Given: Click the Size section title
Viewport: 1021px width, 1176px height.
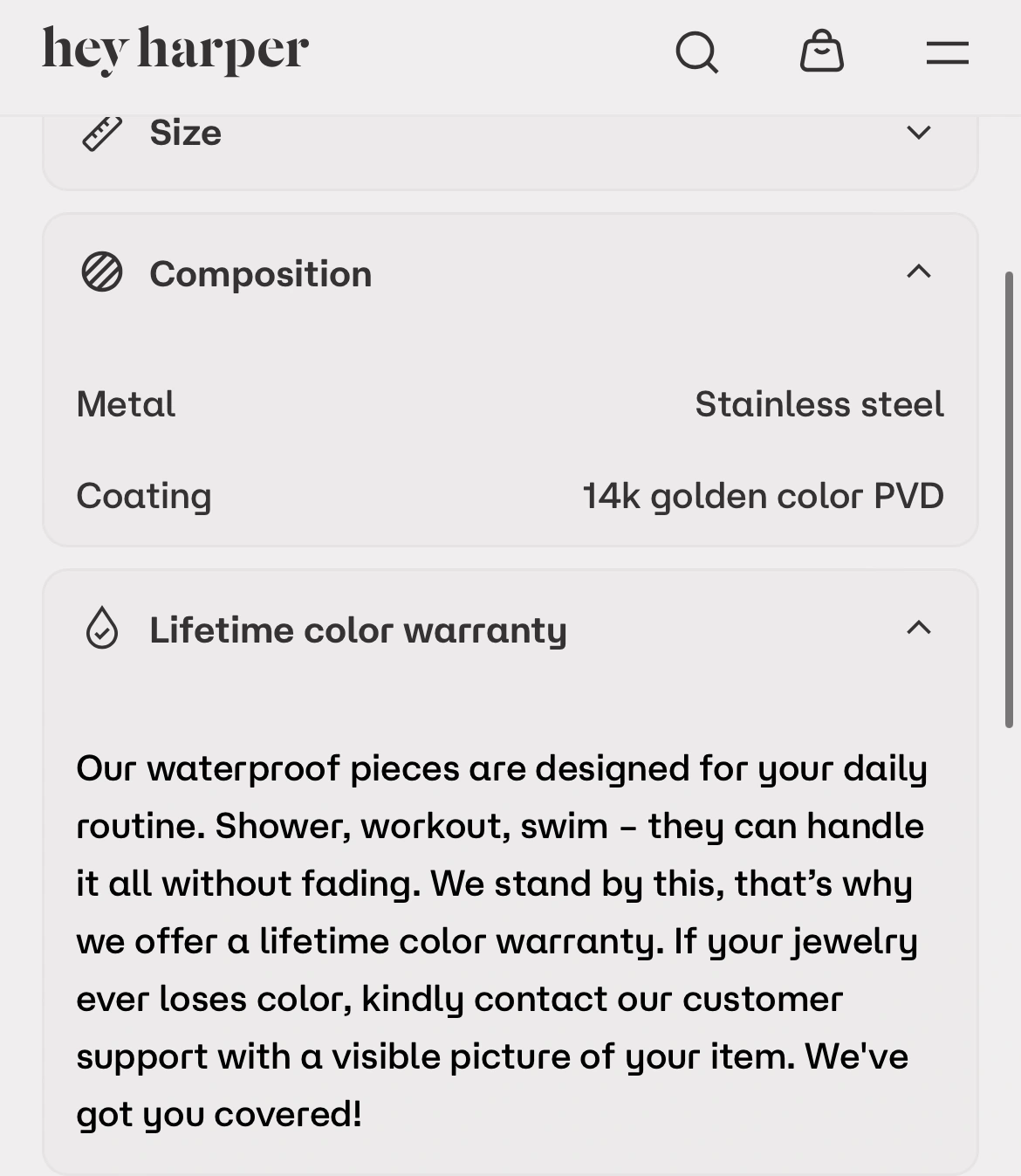Looking at the screenshot, I should coord(185,134).
